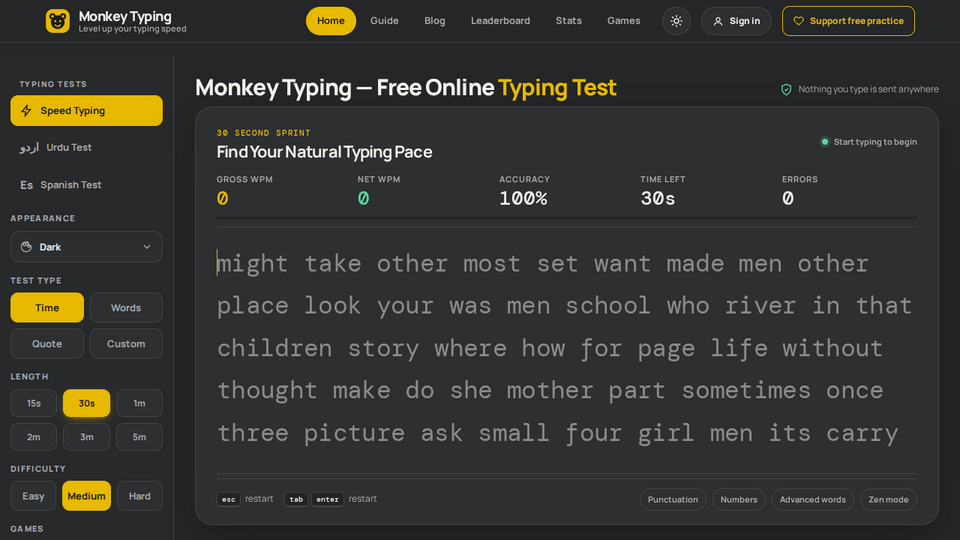Choose 5m test length

pos(140,437)
